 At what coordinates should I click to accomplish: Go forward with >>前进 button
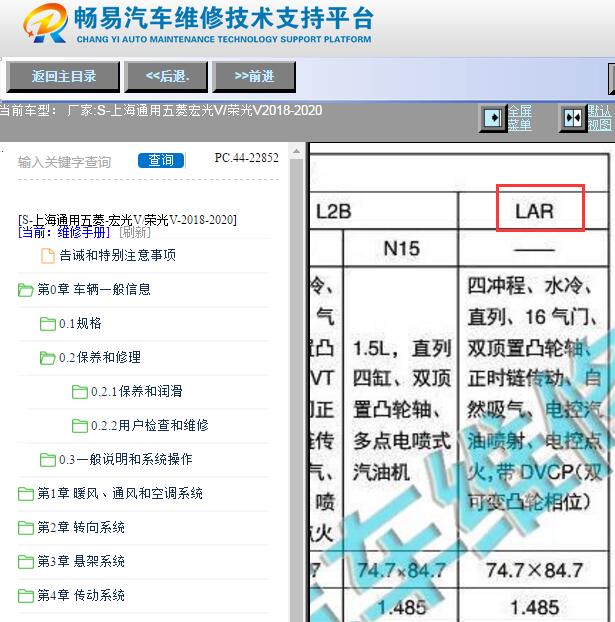click(x=254, y=77)
